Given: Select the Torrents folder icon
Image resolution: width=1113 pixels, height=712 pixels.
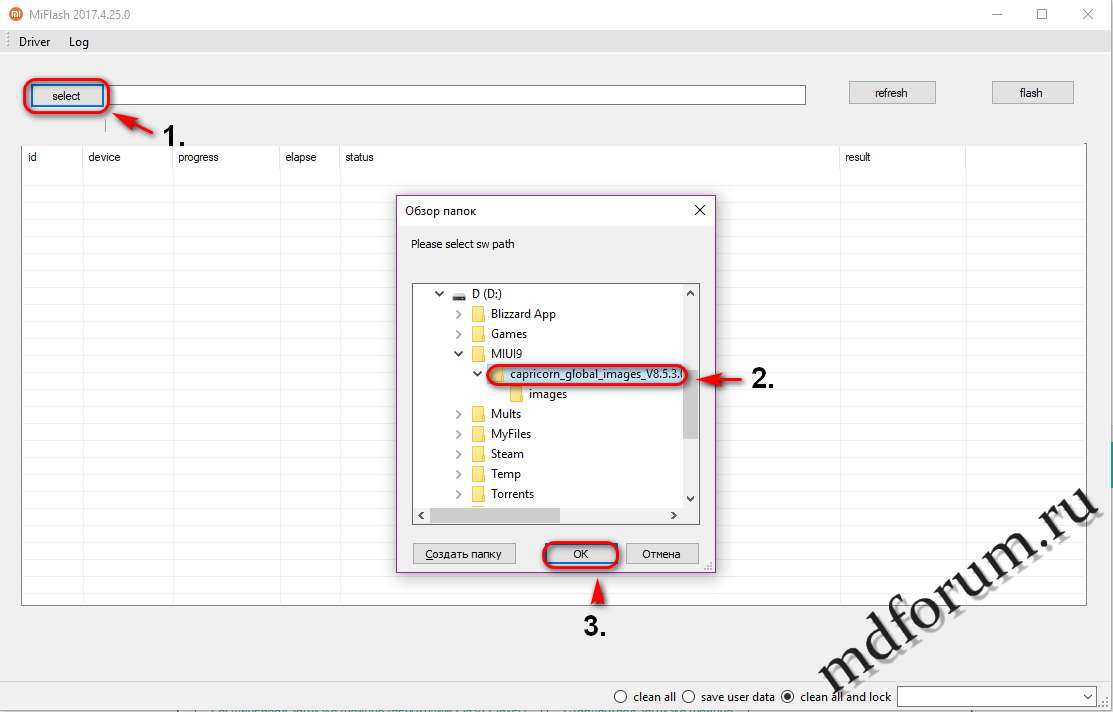Looking at the screenshot, I should point(478,494).
